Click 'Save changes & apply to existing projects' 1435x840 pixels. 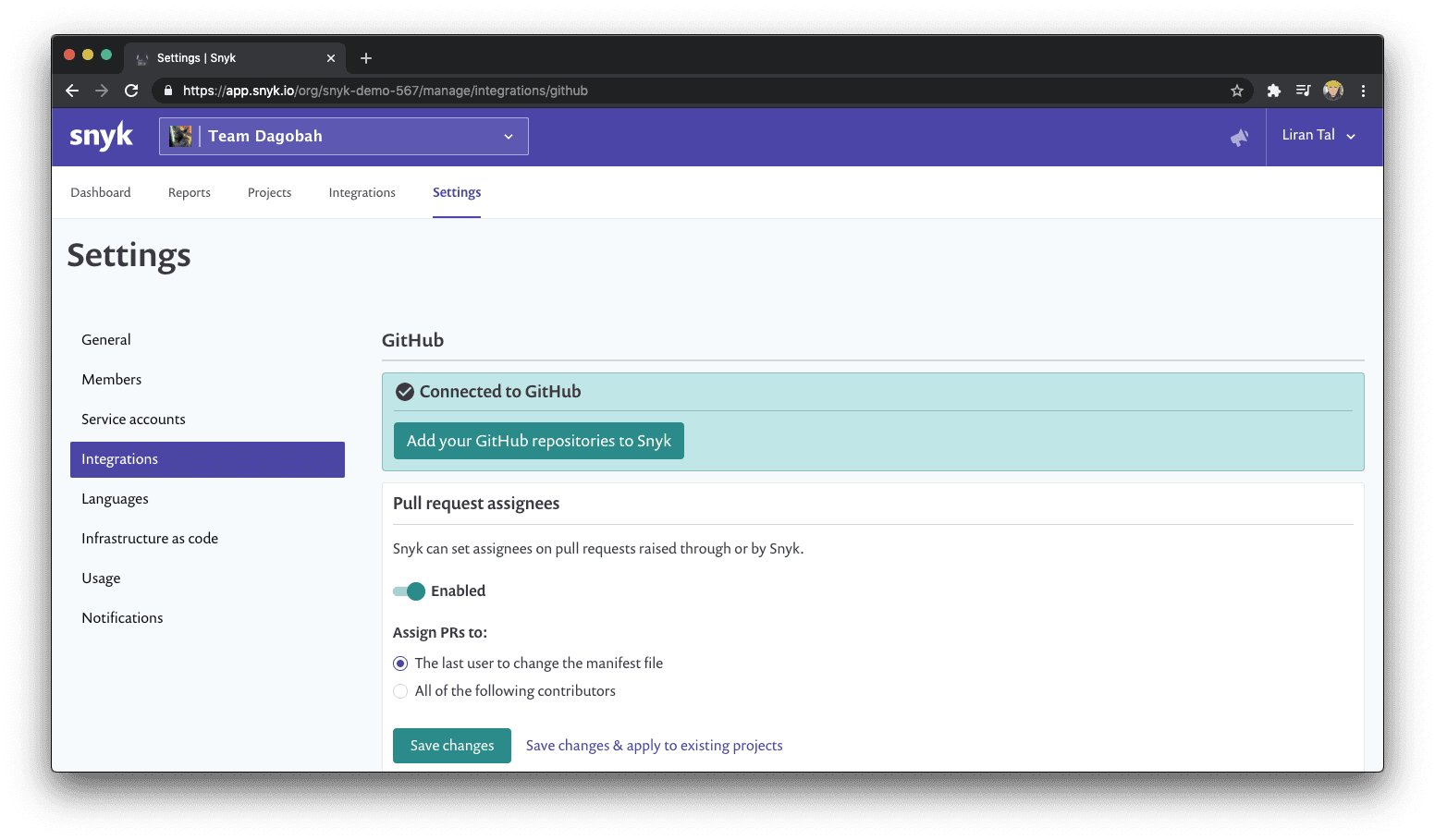point(655,746)
